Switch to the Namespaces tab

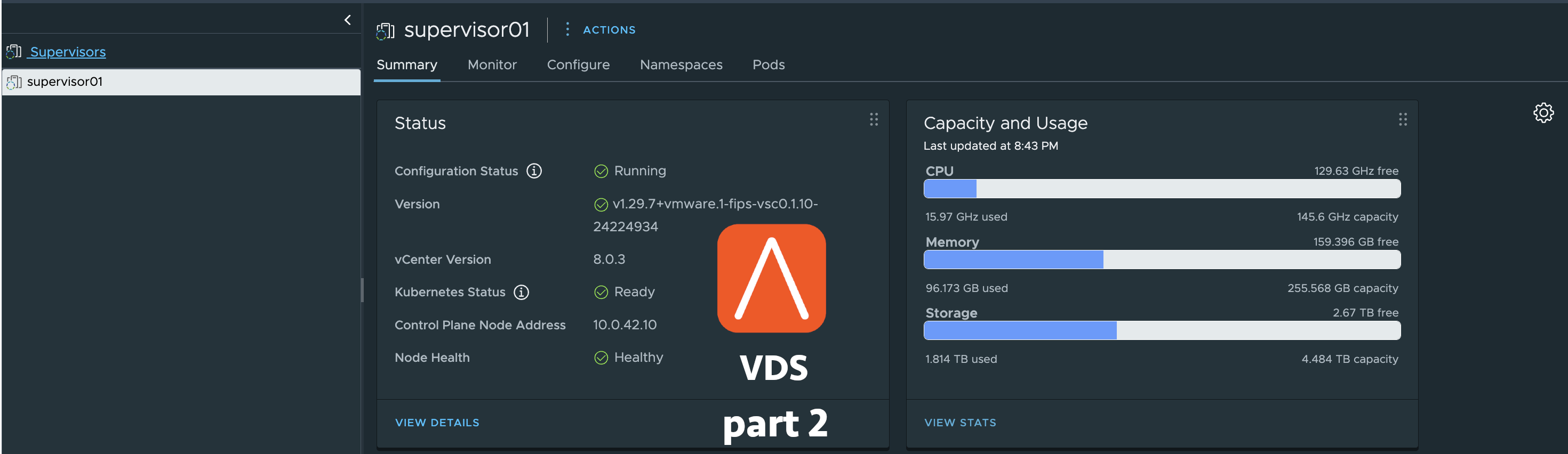tap(681, 65)
